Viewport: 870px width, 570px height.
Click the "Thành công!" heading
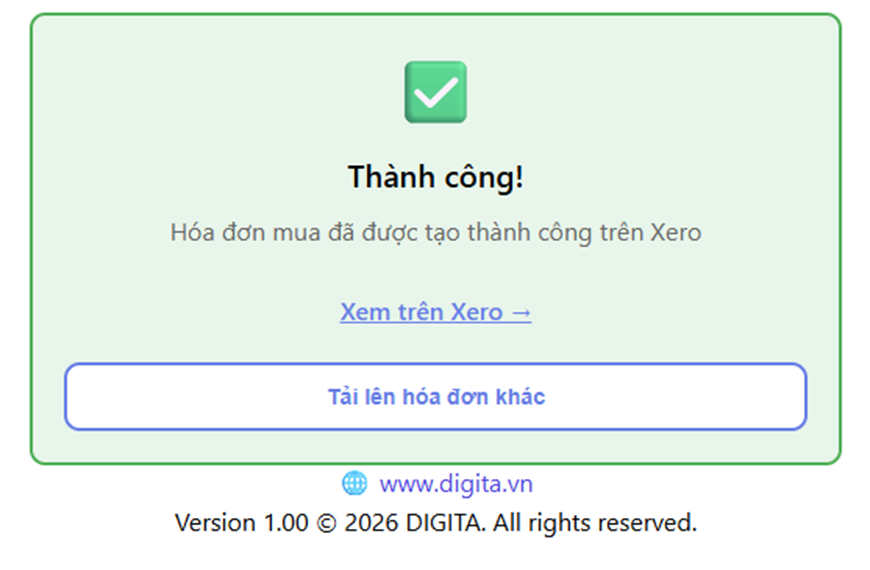(435, 178)
